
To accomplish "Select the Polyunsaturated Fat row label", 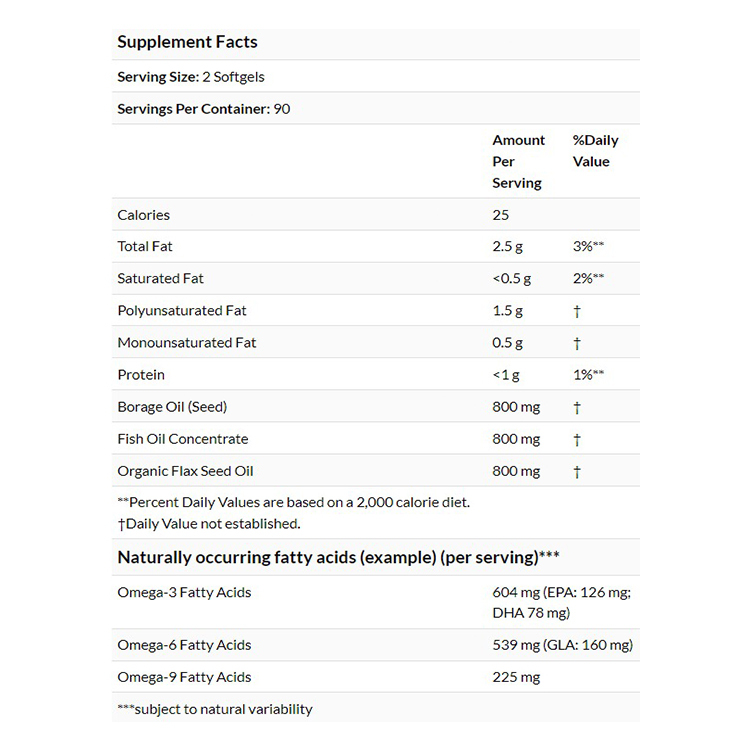I will click(x=180, y=311).
